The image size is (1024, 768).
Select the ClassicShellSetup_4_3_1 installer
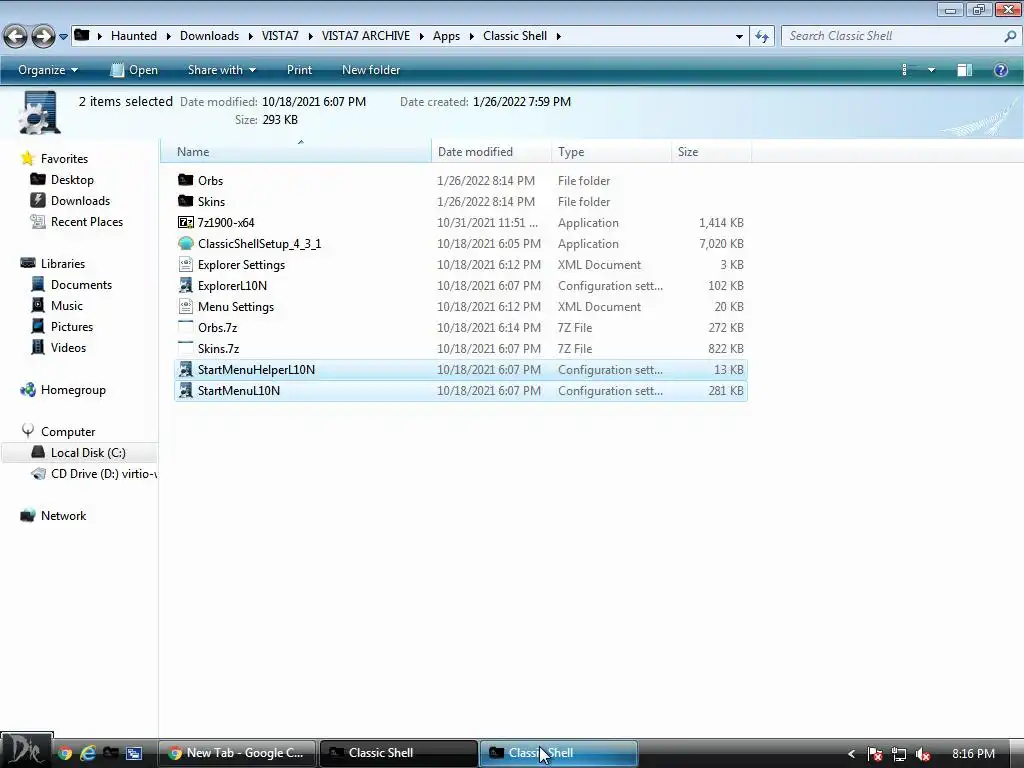pyautogui.click(x=461, y=244)
